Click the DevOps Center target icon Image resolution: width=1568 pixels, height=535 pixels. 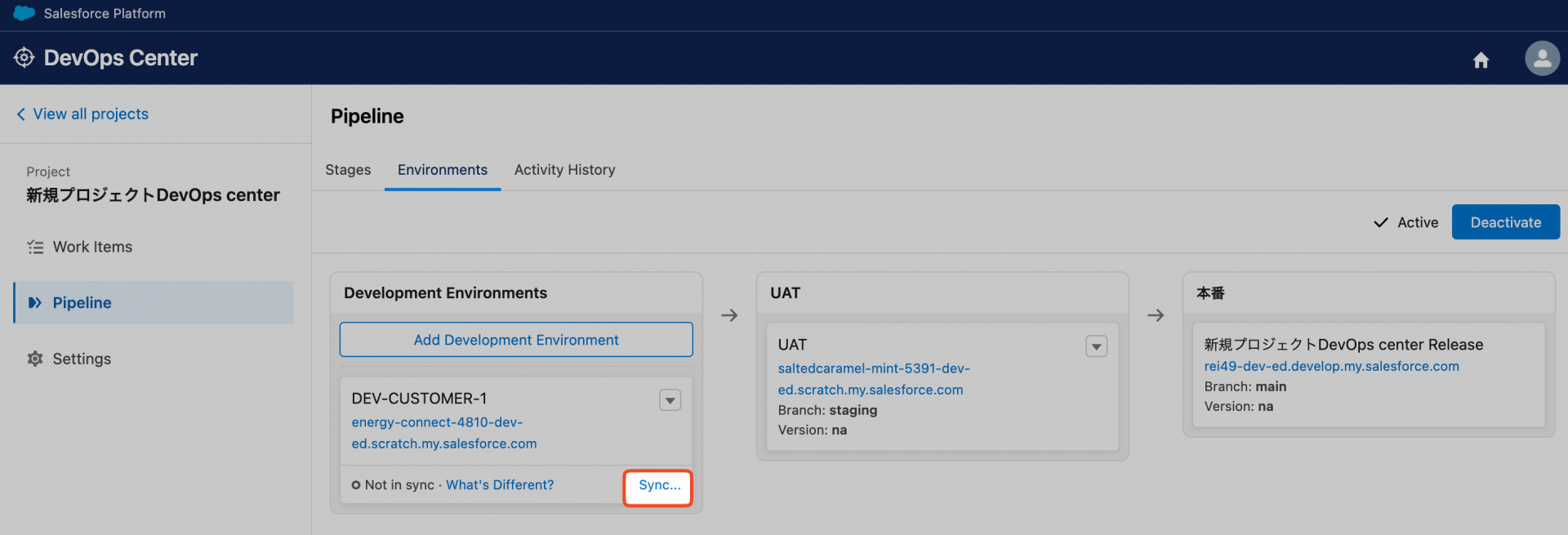tap(24, 58)
